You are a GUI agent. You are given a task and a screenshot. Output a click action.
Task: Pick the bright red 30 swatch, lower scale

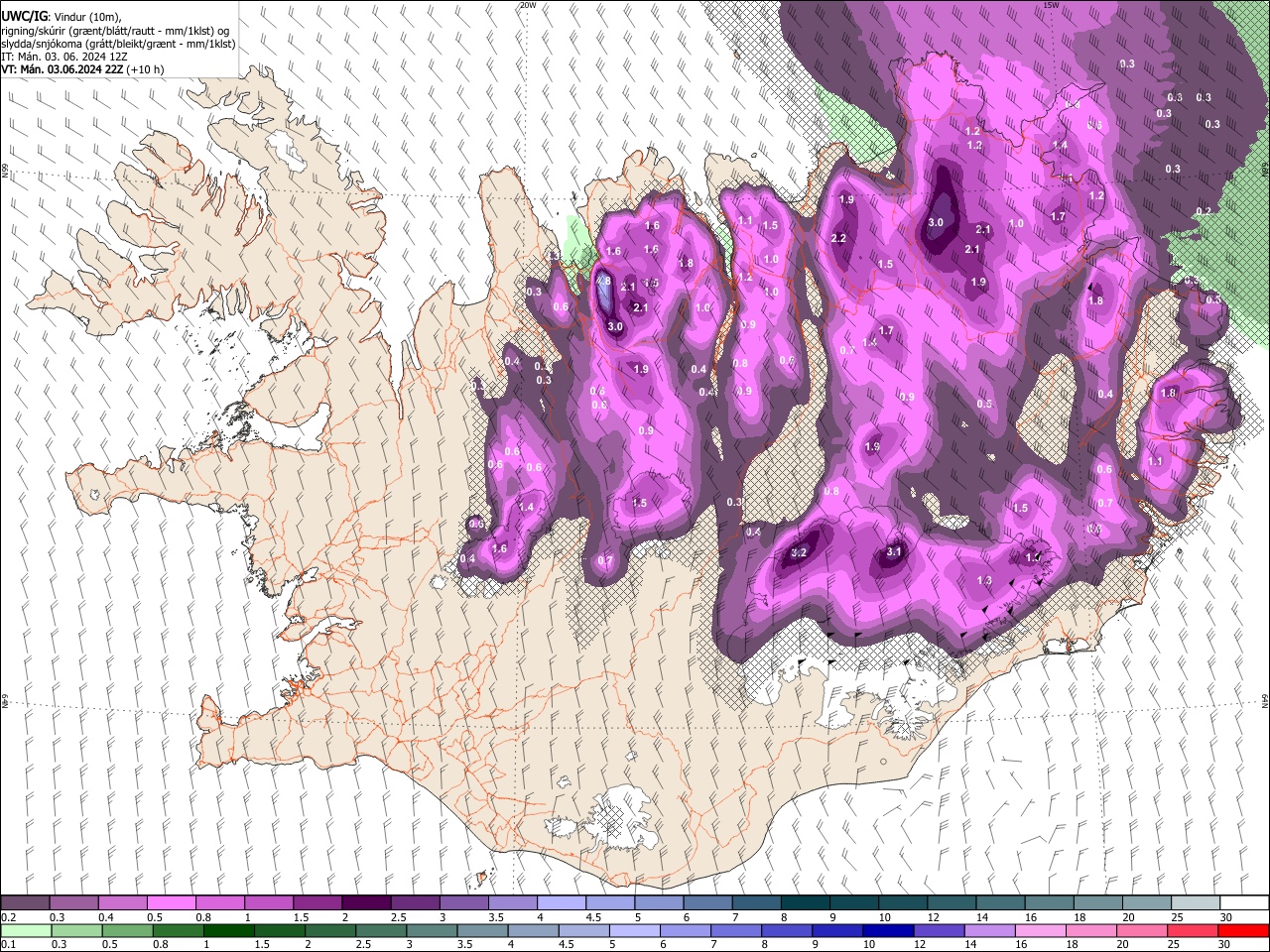1242,930
